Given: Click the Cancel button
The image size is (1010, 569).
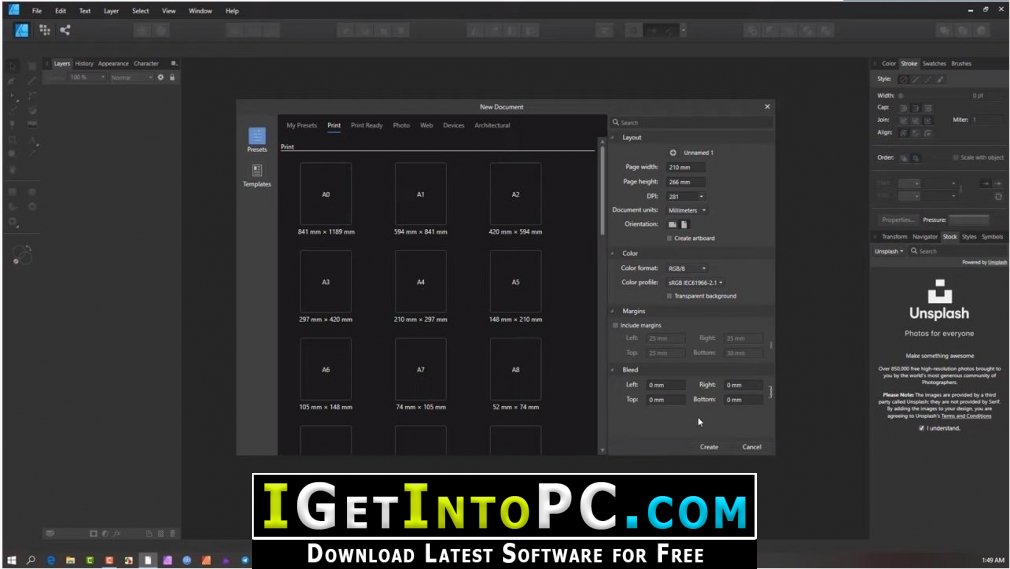Looking at the screenshot, I should pos(752,447).
